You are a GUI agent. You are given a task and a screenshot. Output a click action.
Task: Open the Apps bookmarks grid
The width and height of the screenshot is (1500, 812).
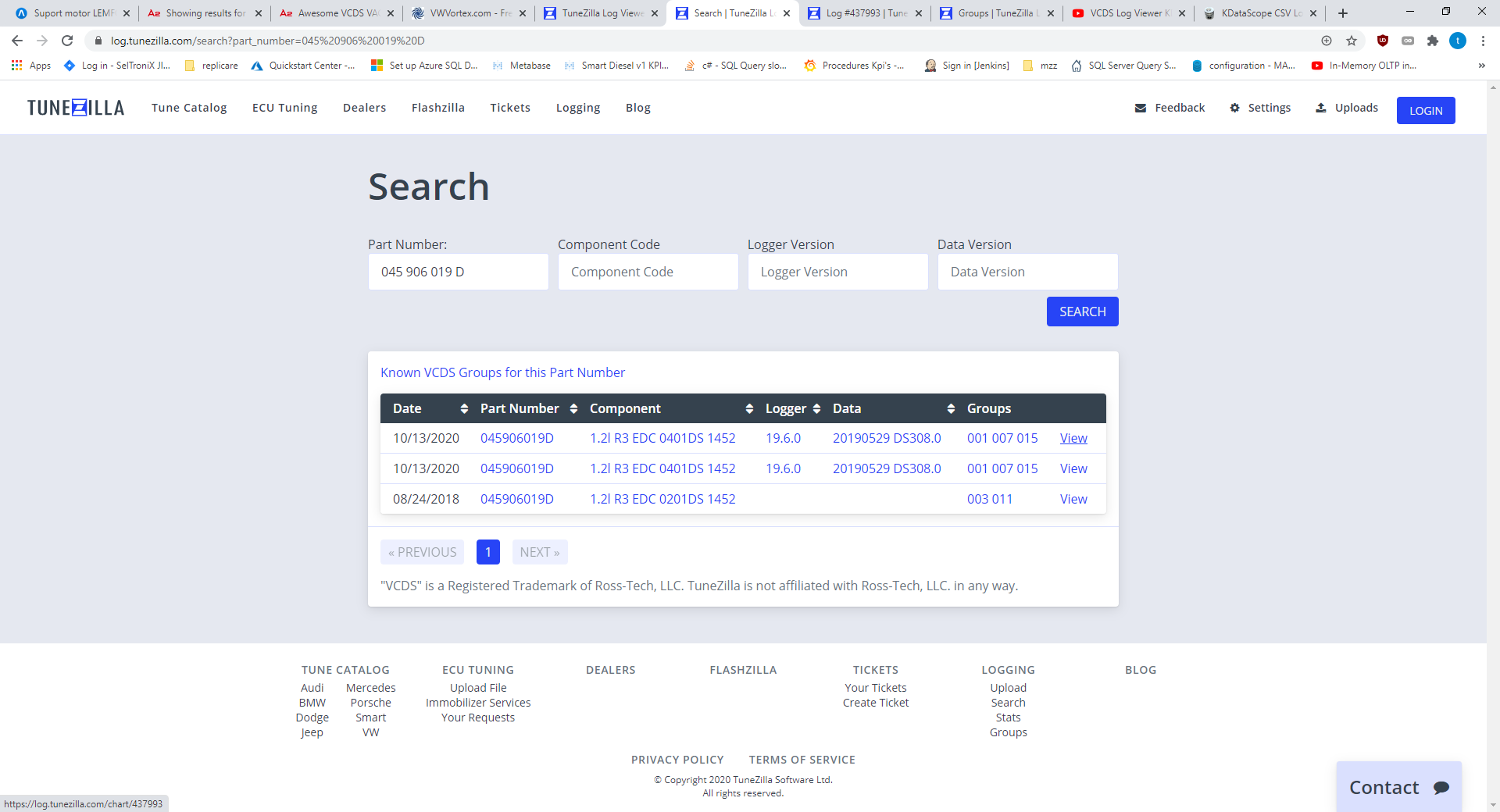[31, 66]
